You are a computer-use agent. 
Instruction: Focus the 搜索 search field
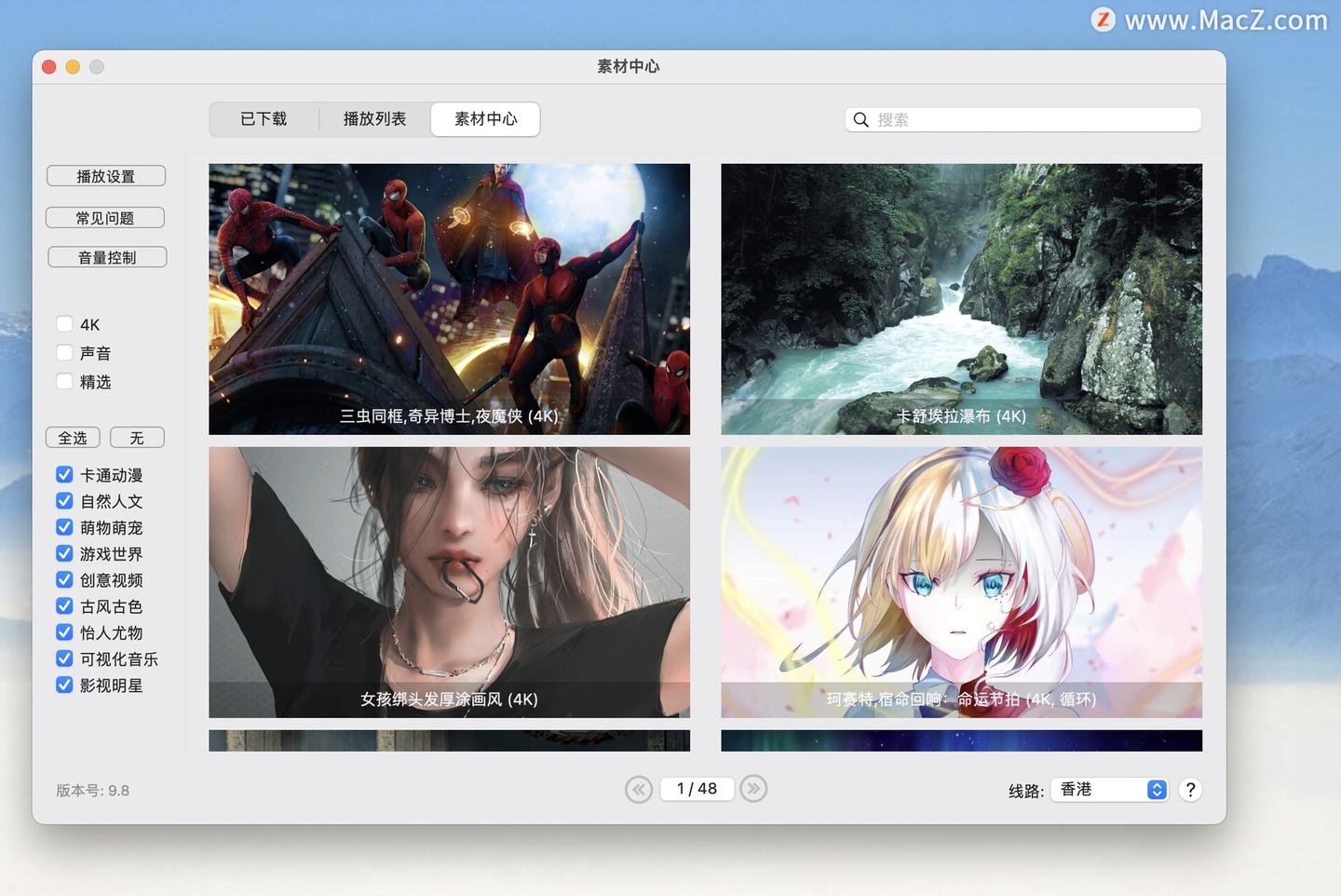pos(1023,120)
